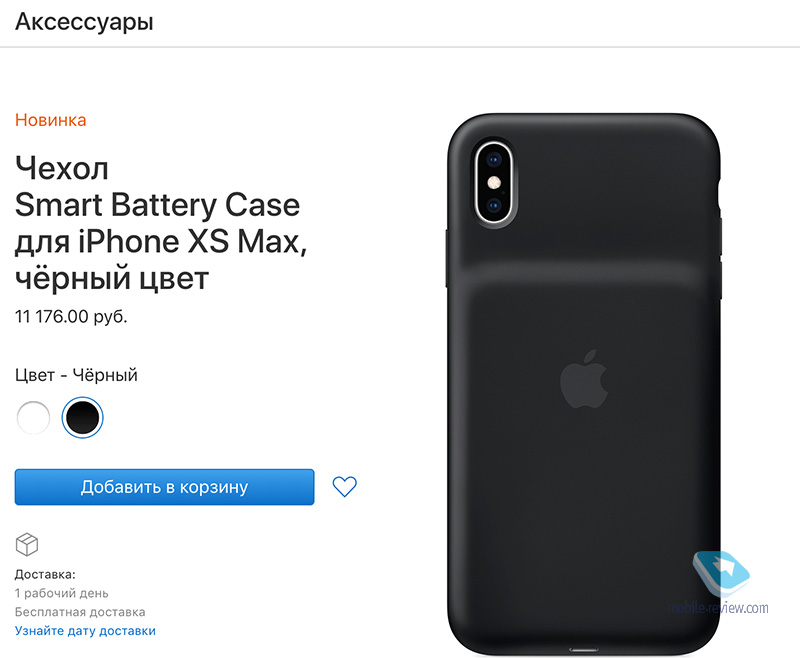Click the camera cutout on the case image
Viewport: 800px width, 658px height.
[x=494, y=182]
